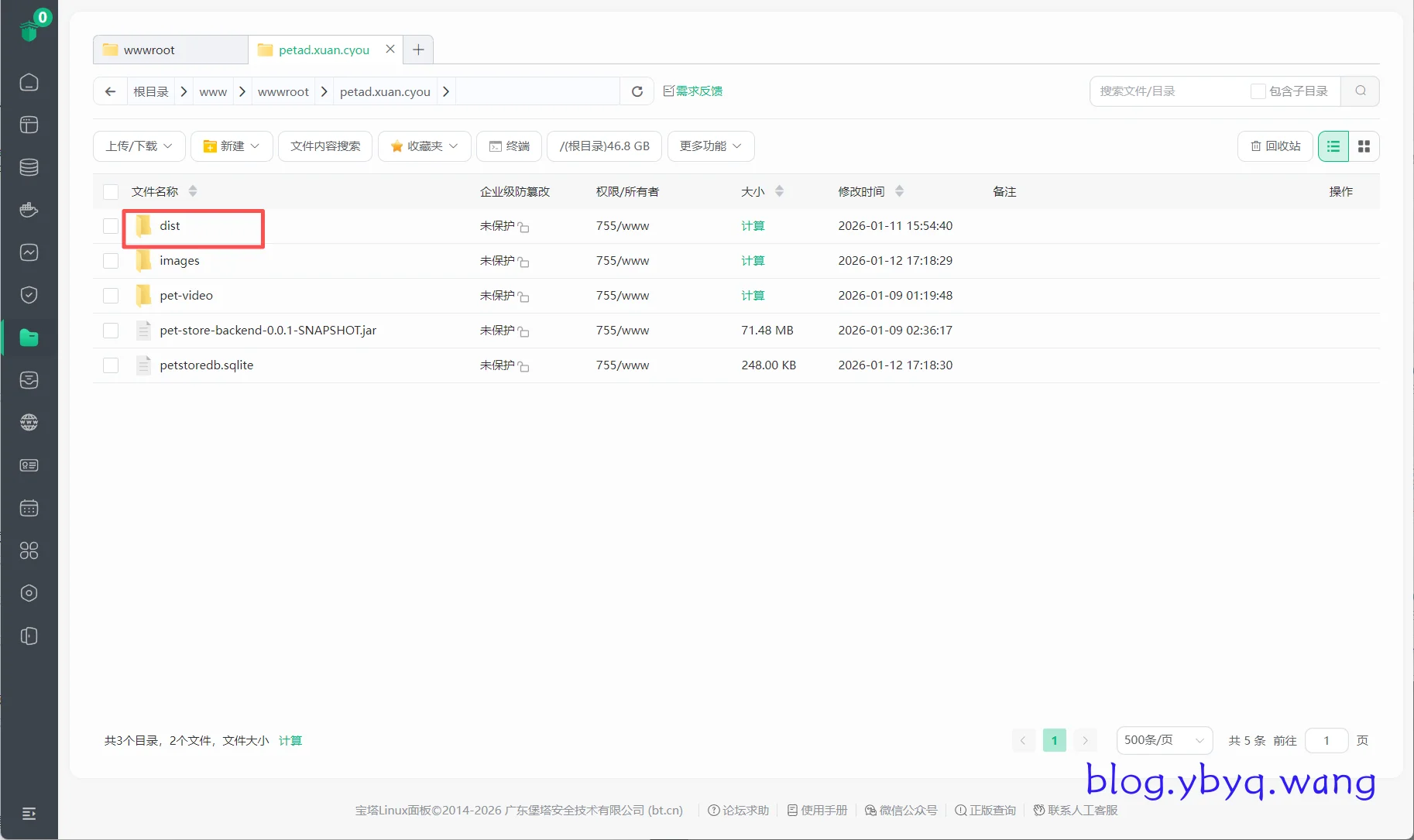Click calculate size link for images folder

pos(753,261)
